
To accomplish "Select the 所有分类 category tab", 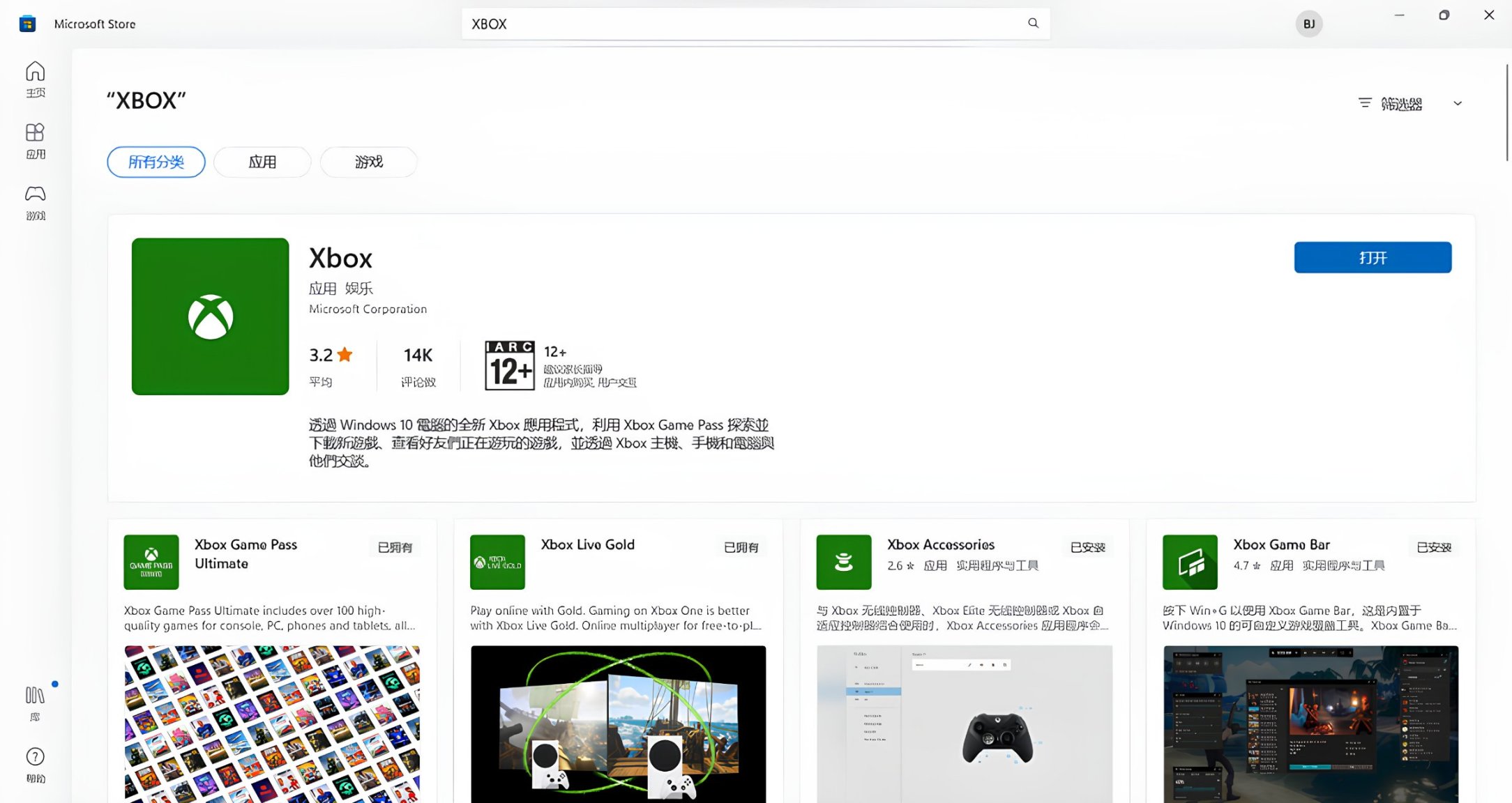I will [156, 162].
